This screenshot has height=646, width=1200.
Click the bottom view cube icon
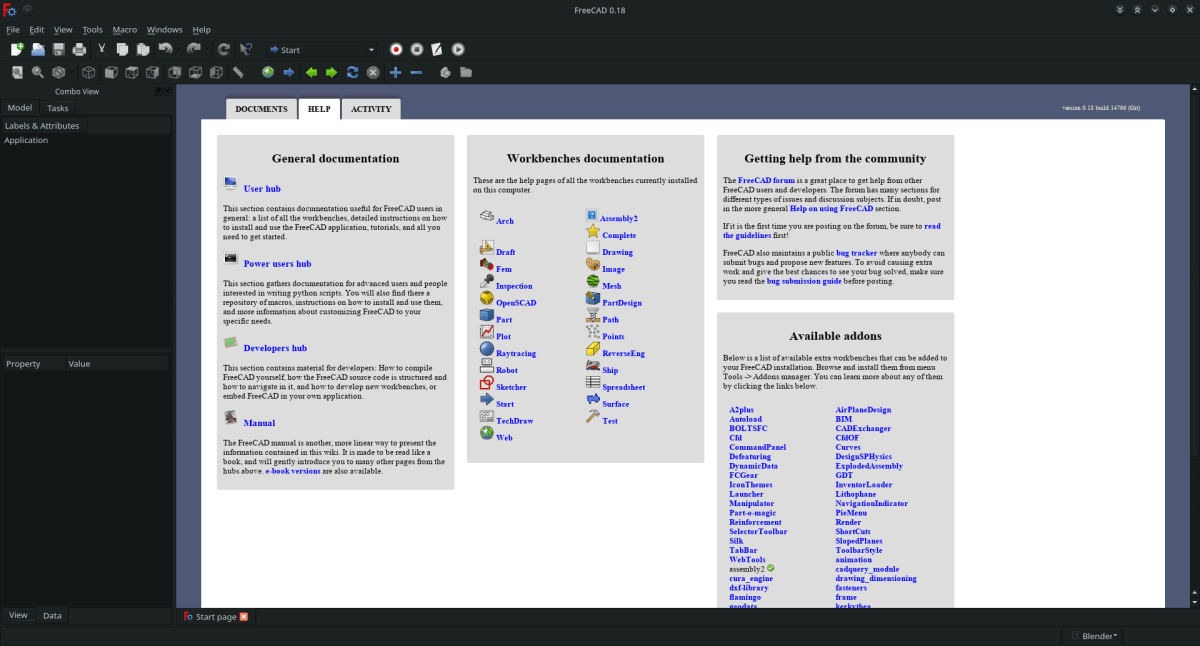195,72
